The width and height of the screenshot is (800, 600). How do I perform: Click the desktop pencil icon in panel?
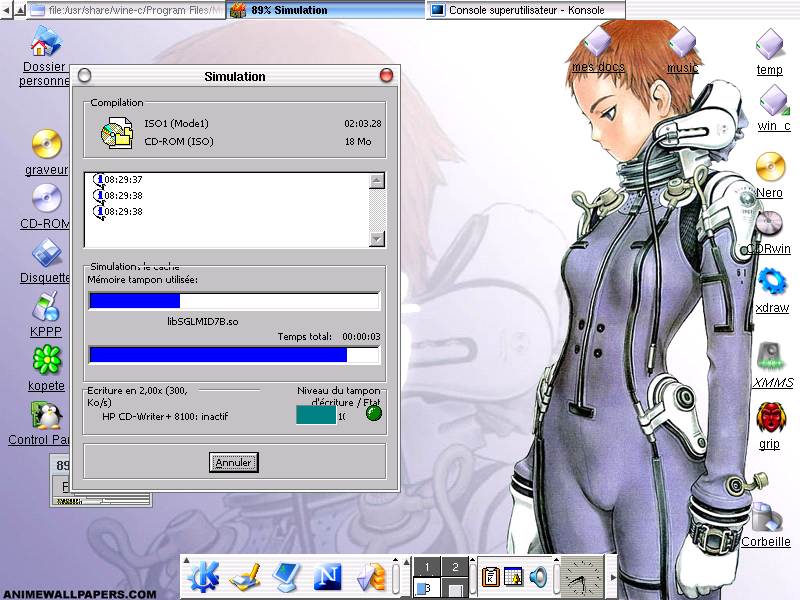pyautogui.click(x=245, y=577)
